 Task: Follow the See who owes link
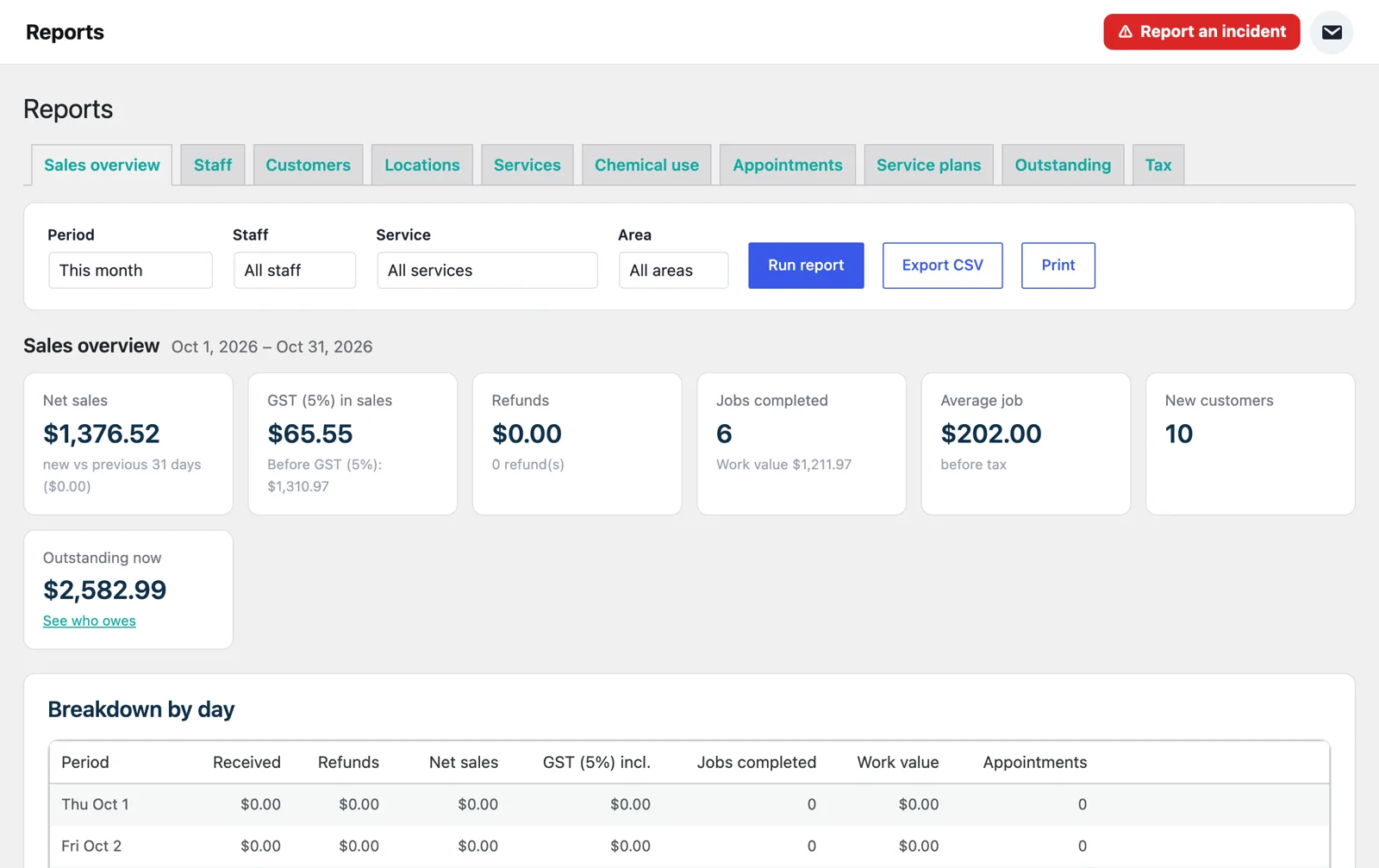coord(90,621)
